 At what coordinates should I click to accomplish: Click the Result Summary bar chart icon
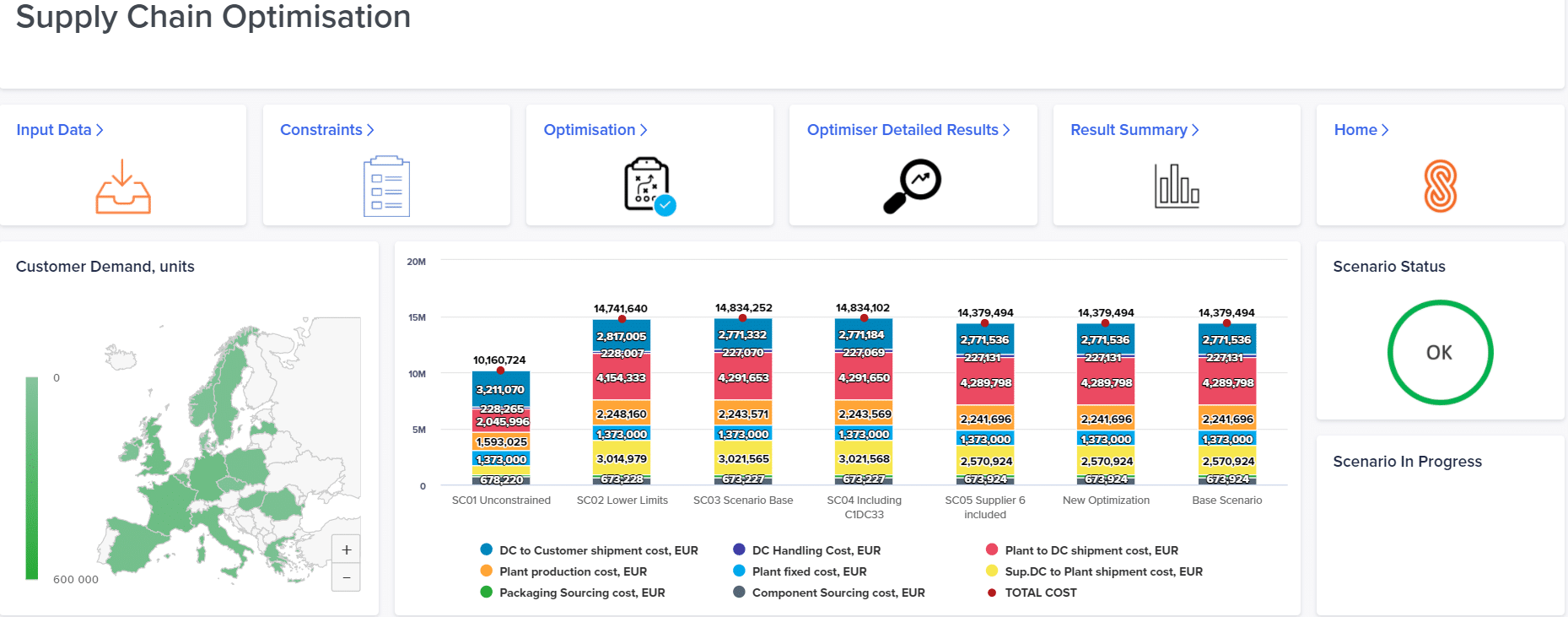[1176, 186]
